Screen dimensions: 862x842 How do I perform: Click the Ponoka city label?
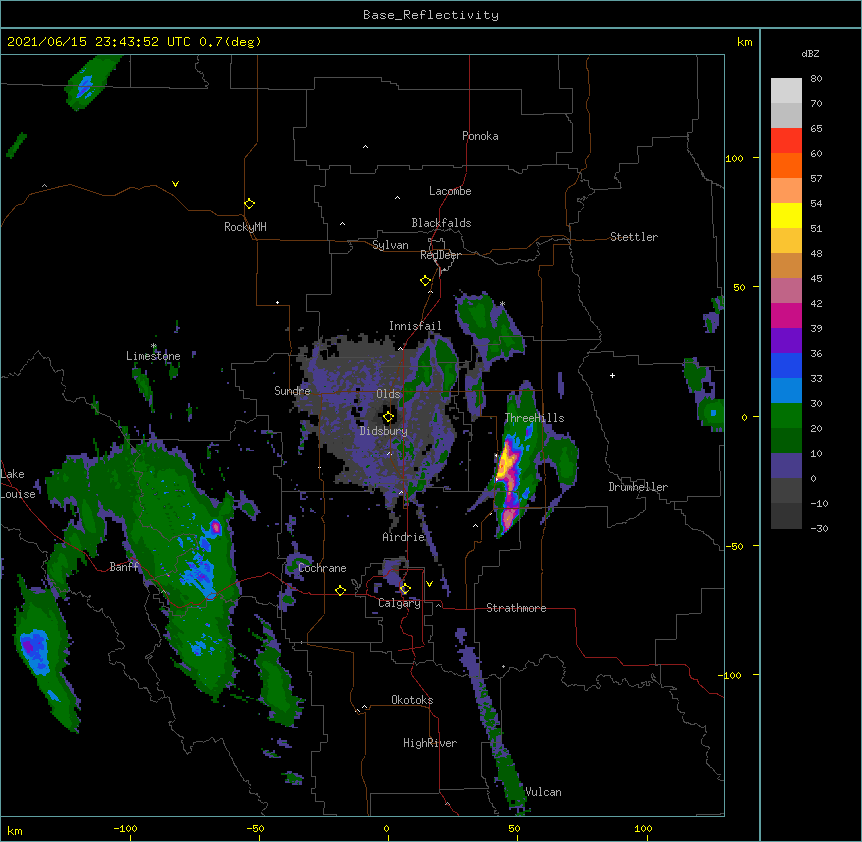480,136
